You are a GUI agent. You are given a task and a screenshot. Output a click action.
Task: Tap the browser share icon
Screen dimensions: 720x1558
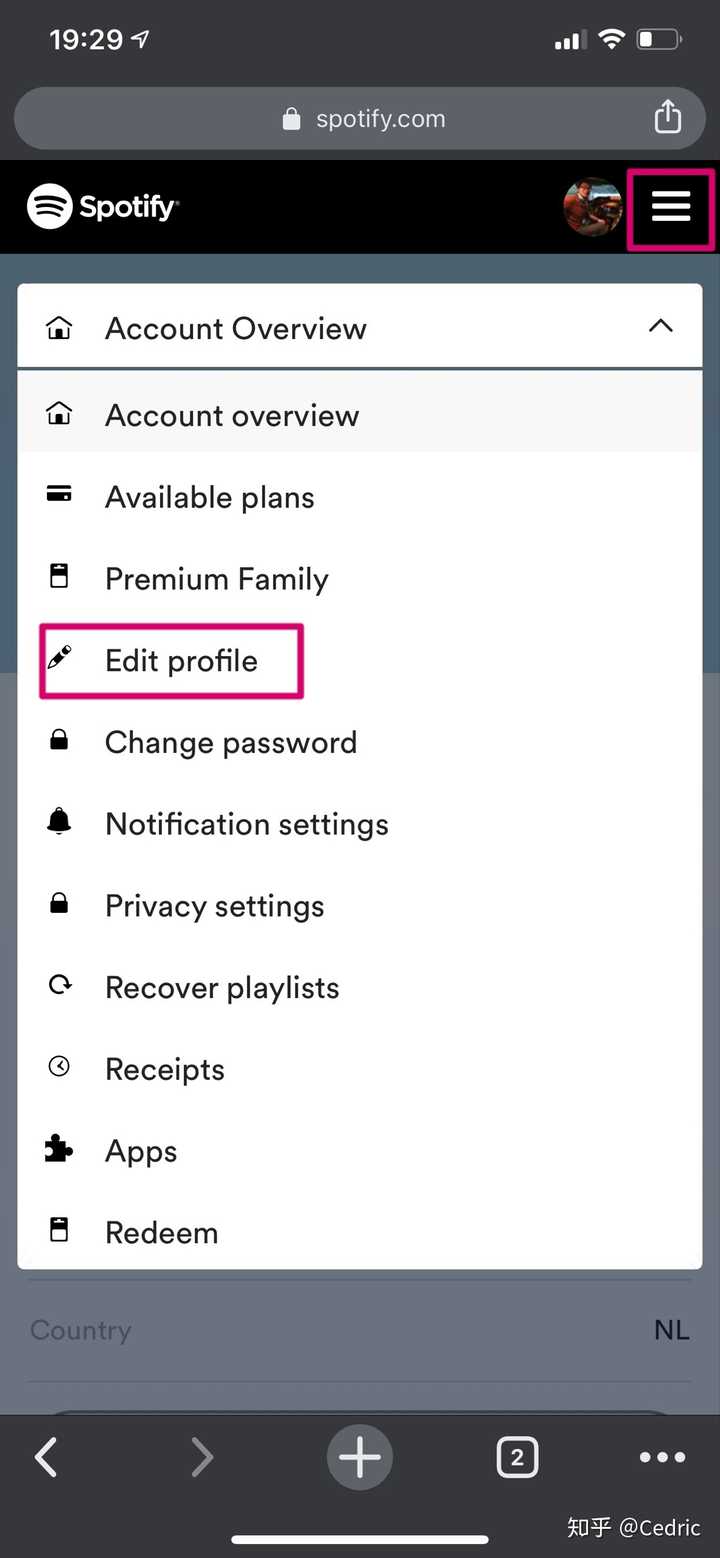tap(667, 118)
